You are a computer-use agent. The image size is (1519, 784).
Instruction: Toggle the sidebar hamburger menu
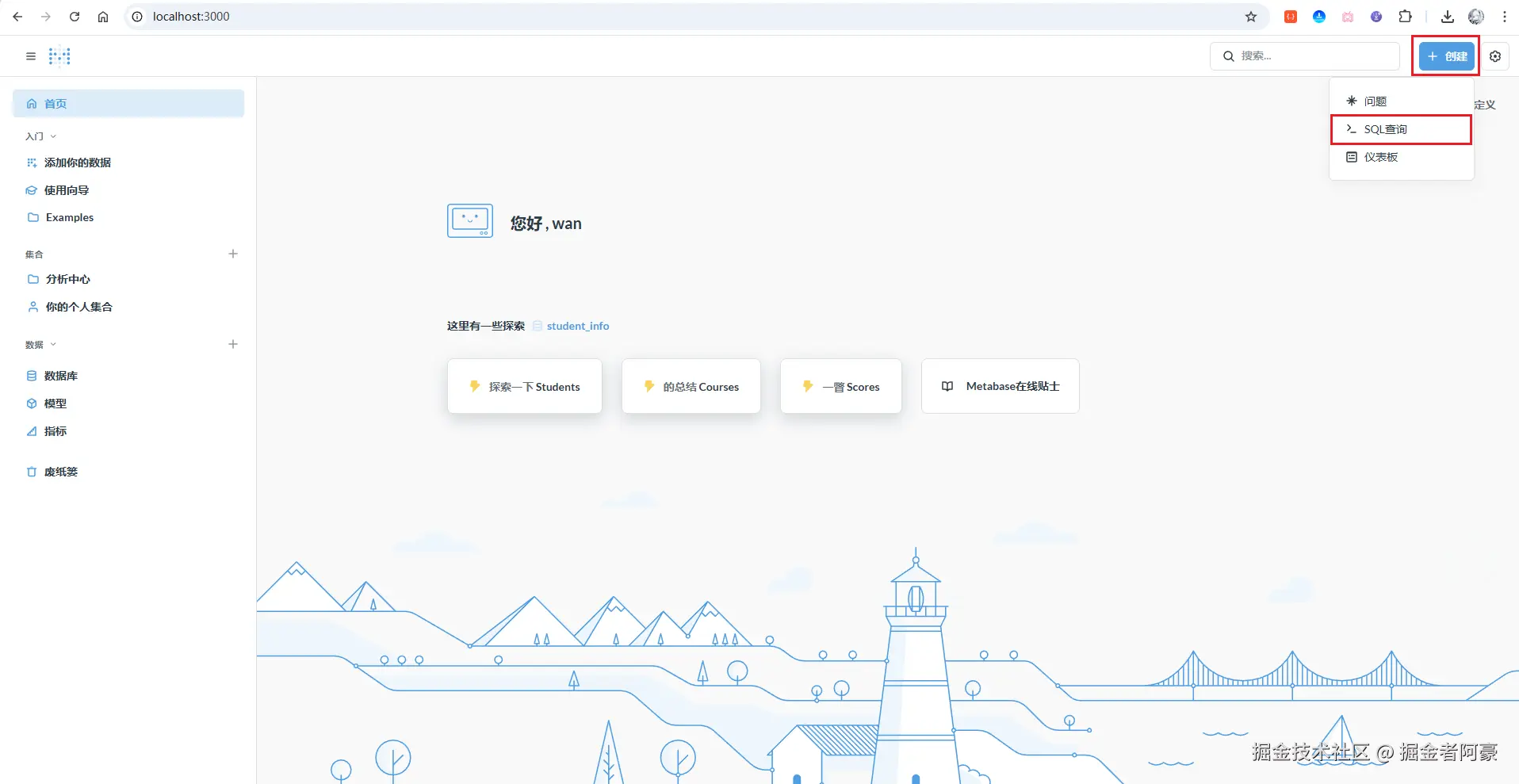tap(31, 56)
